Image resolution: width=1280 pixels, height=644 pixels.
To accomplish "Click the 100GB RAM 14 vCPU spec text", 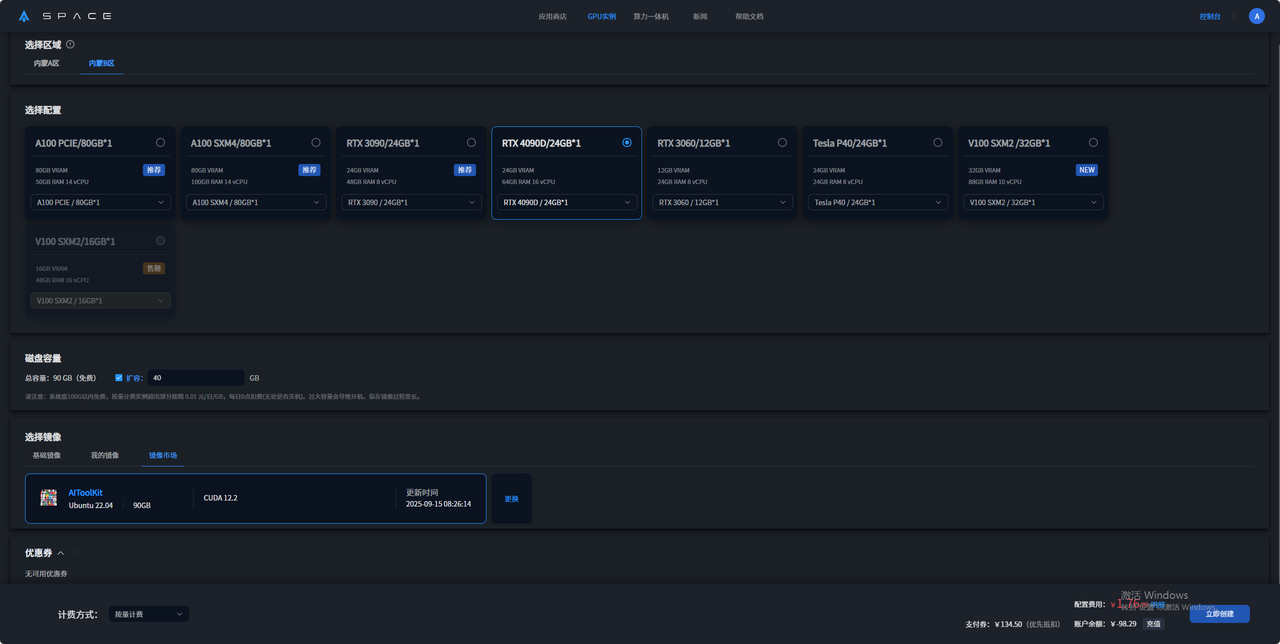I will pos(219,182).
